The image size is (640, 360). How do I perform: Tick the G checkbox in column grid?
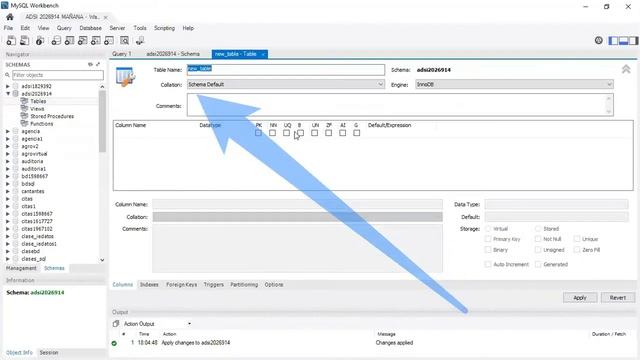pos(357,133)
